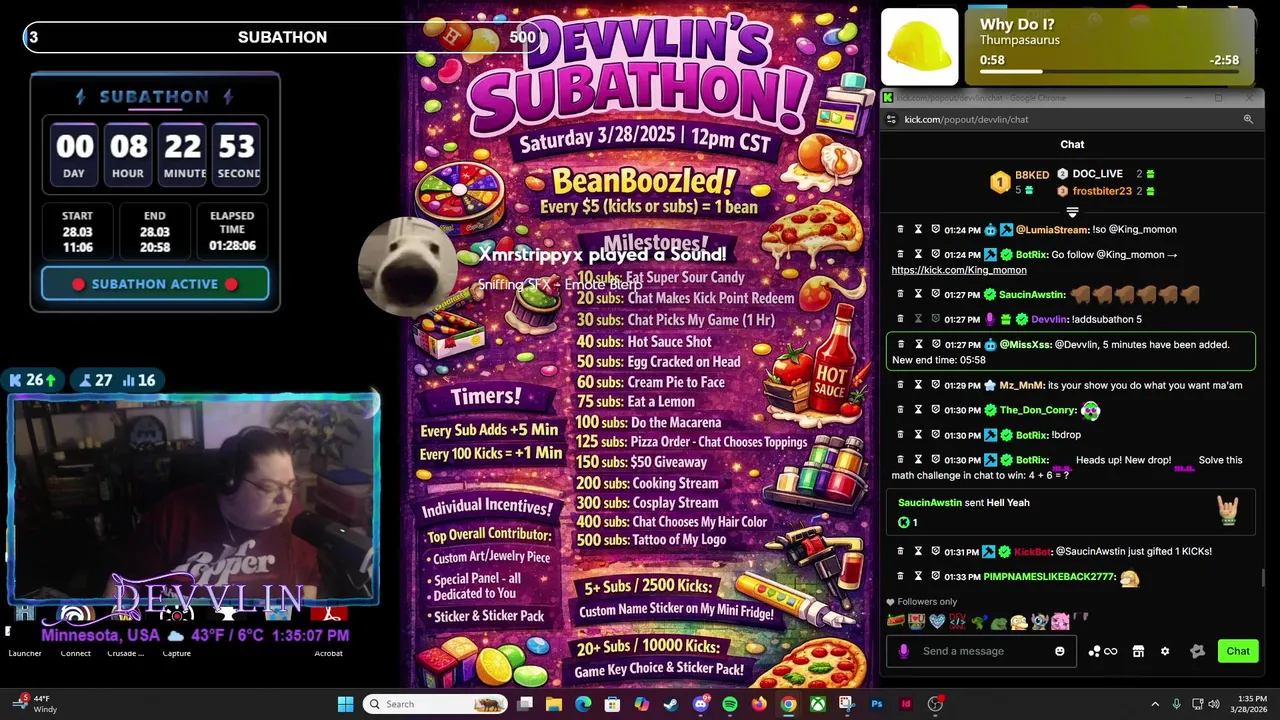
Task: Timeout KickBot using the hourglass icon
Action: click(918, 551)
